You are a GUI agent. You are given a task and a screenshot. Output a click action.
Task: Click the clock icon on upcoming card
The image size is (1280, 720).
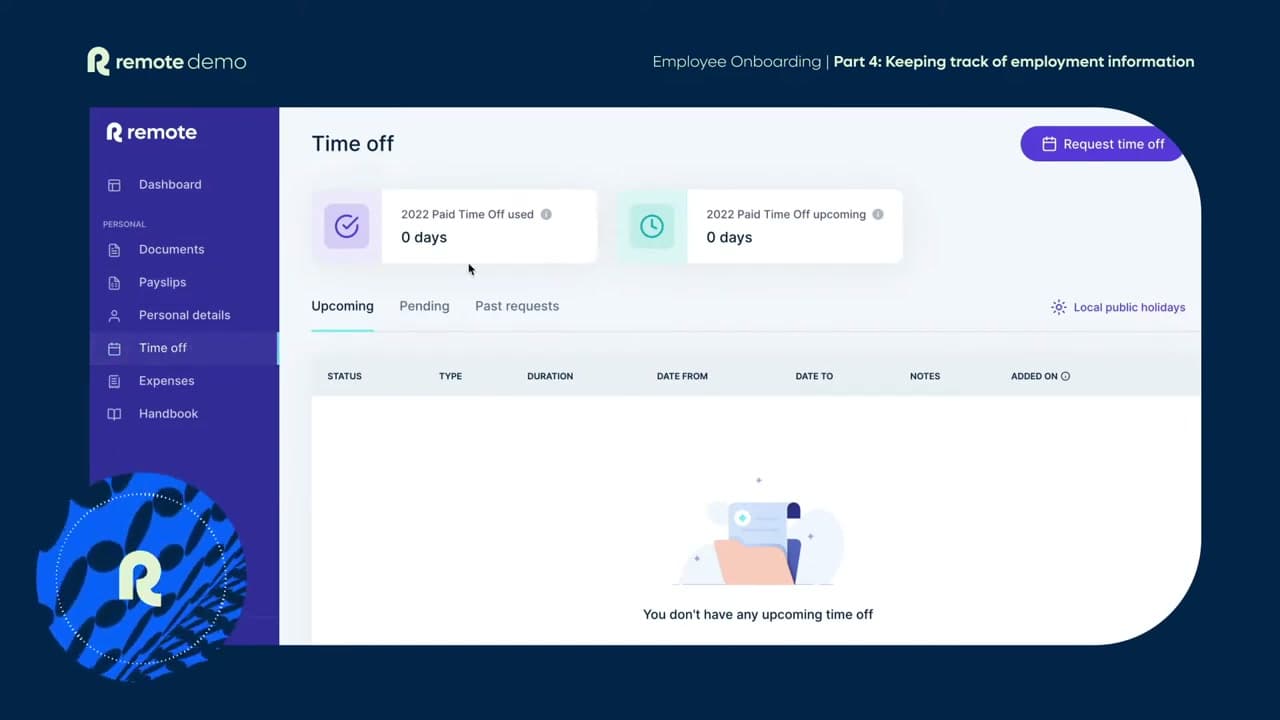pyautogui.click(x=652, y=226)
